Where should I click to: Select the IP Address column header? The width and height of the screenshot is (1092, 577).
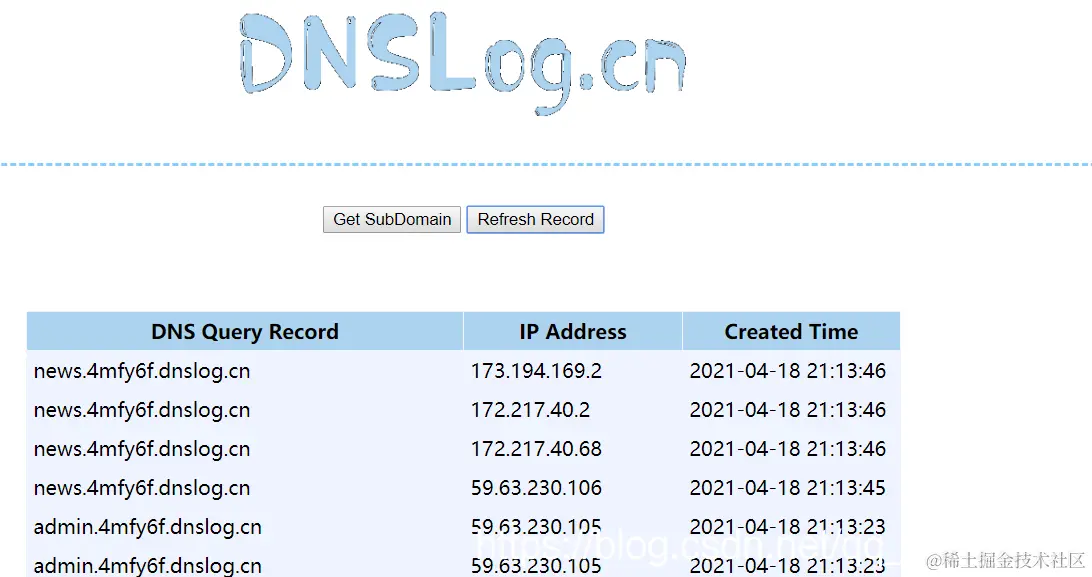[572, 331]
